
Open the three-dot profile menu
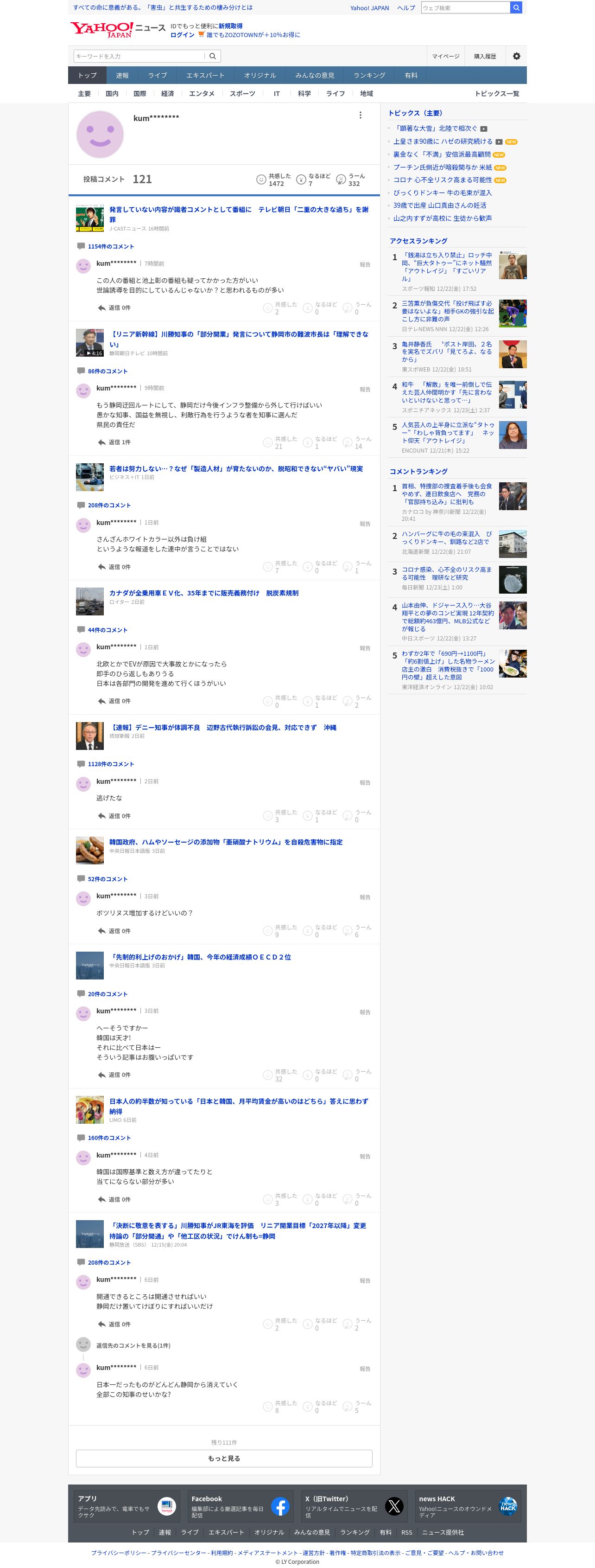pyautogui.click(x=360, y=115)
